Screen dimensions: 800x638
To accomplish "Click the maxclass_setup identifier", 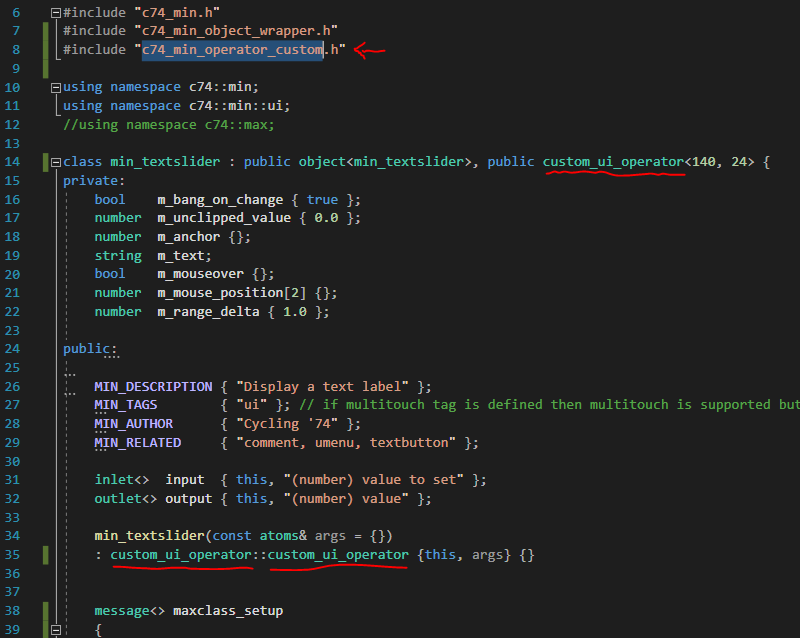I will [228, 611].
